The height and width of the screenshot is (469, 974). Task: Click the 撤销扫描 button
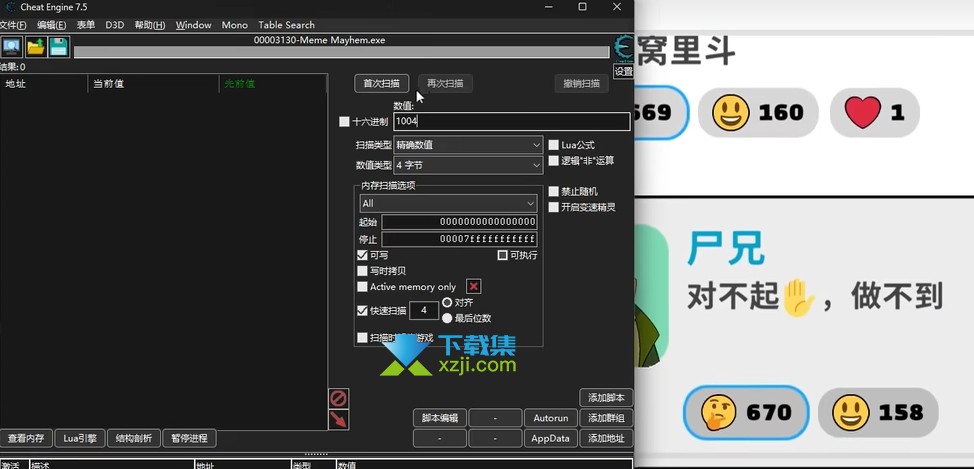(581, 83)
